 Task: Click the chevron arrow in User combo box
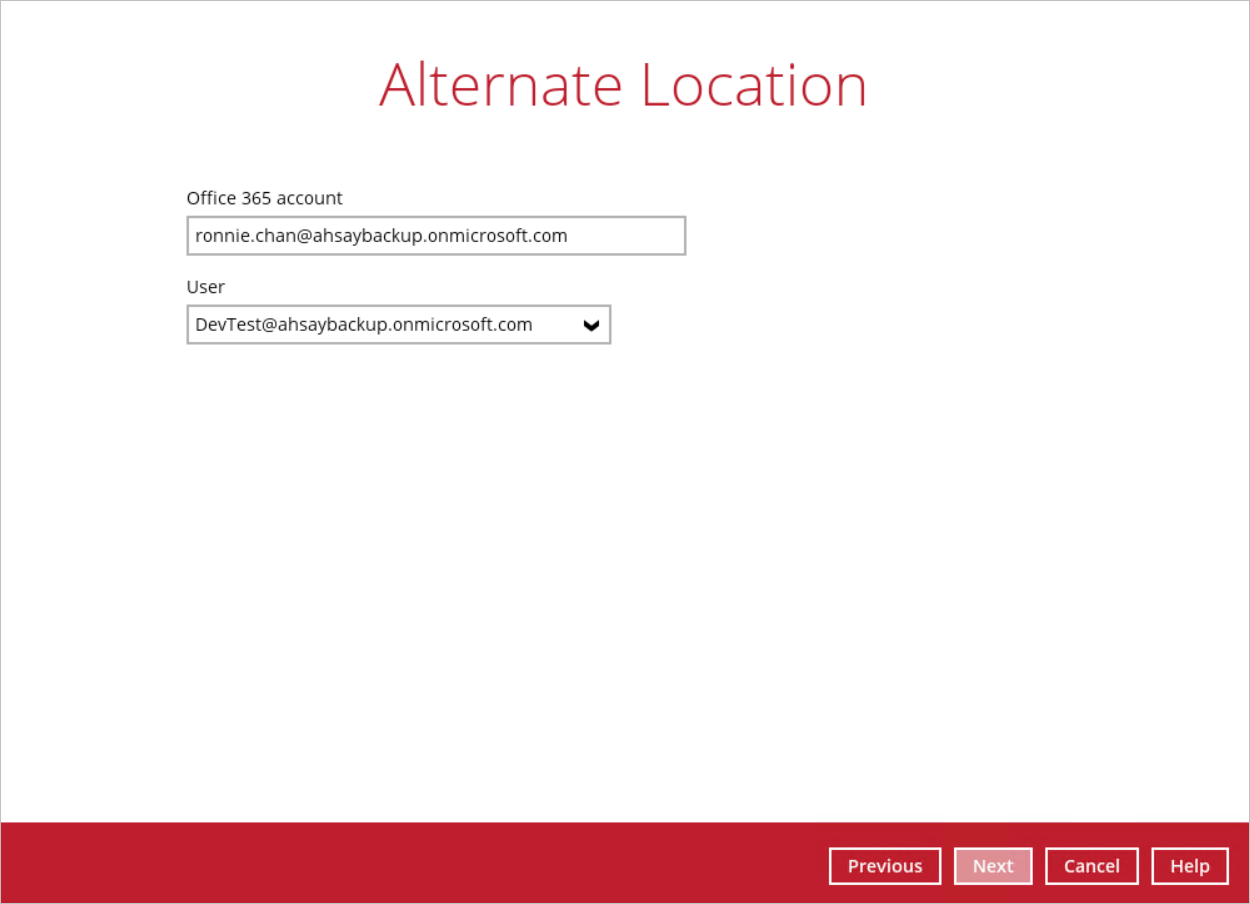tap(591, 325)
